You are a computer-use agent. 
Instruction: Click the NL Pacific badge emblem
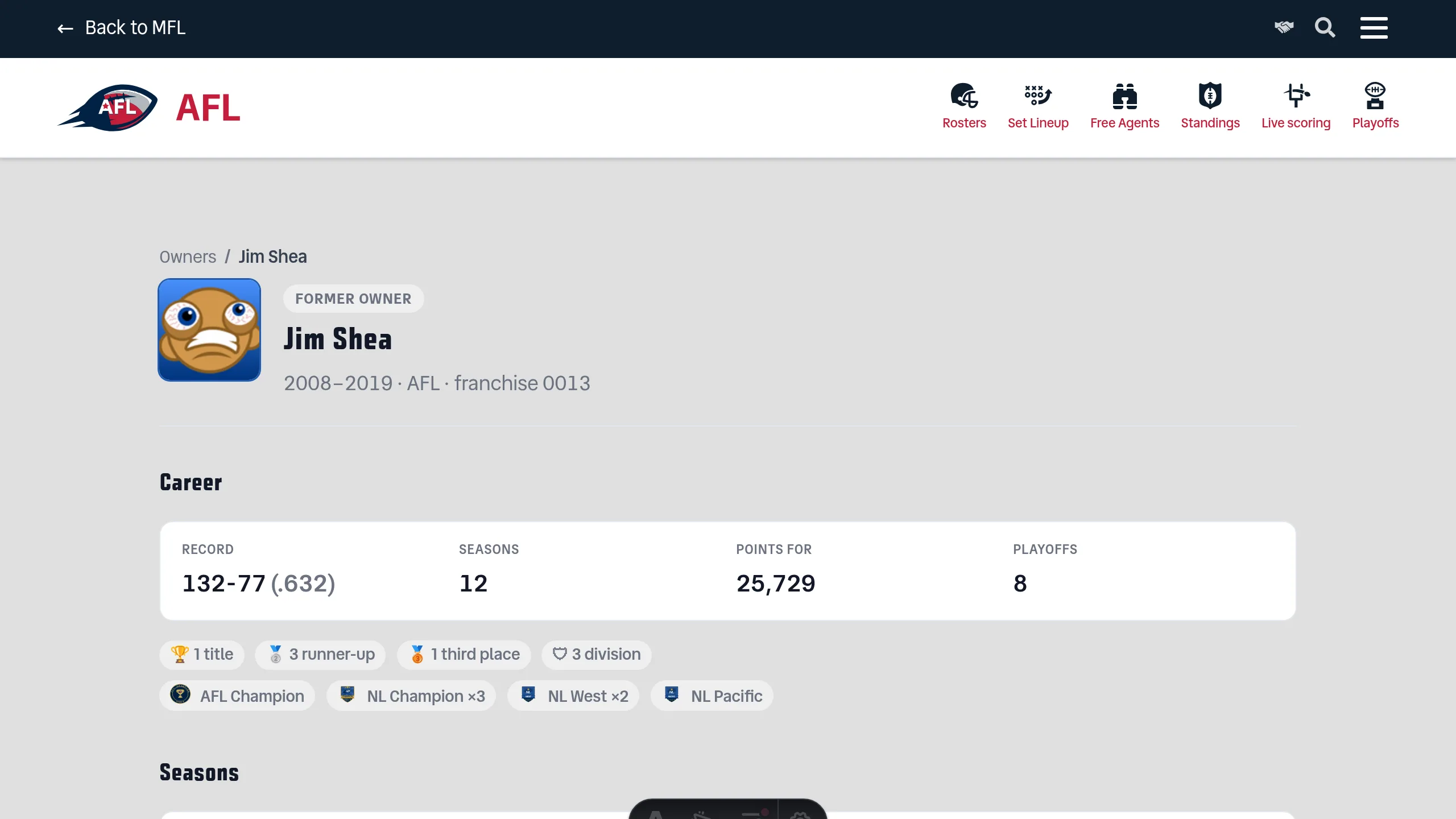672,694
